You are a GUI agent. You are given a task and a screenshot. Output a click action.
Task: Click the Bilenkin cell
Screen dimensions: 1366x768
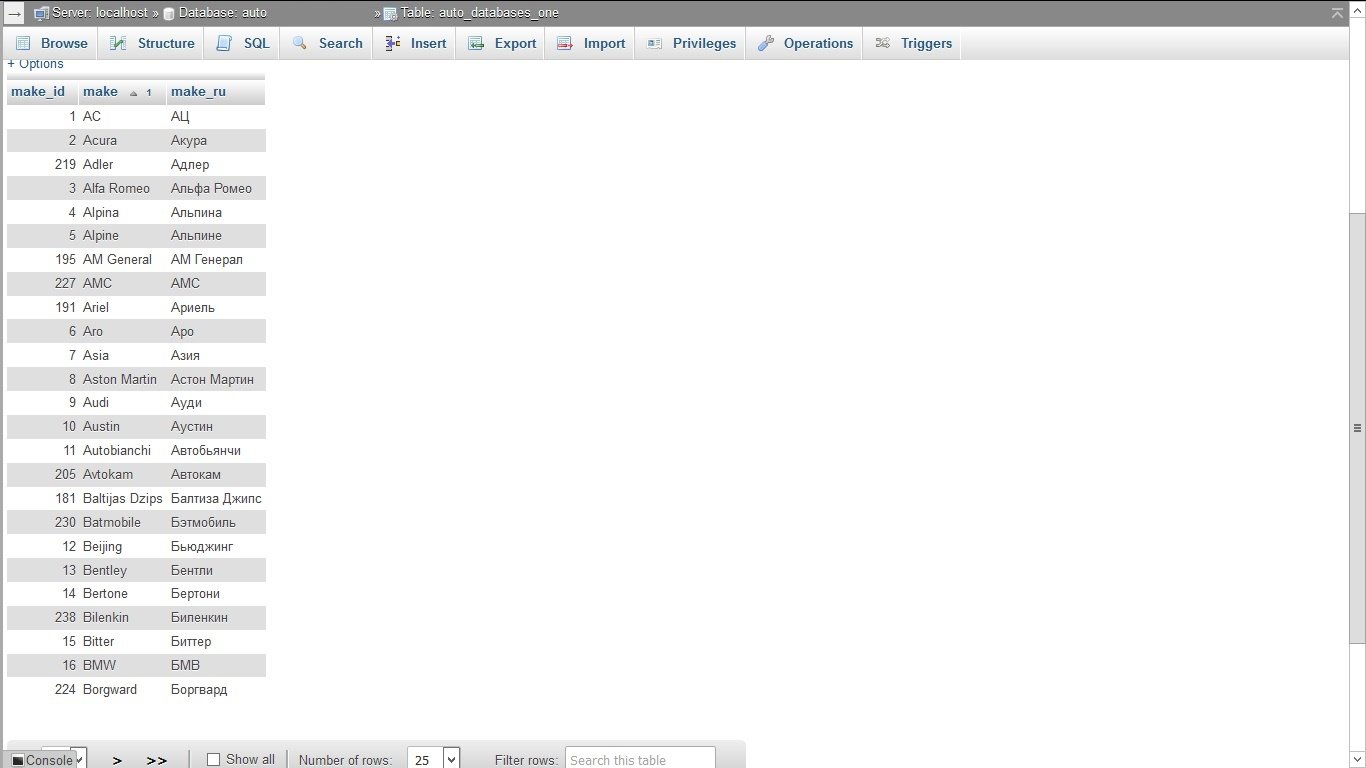tap(122, 618)
